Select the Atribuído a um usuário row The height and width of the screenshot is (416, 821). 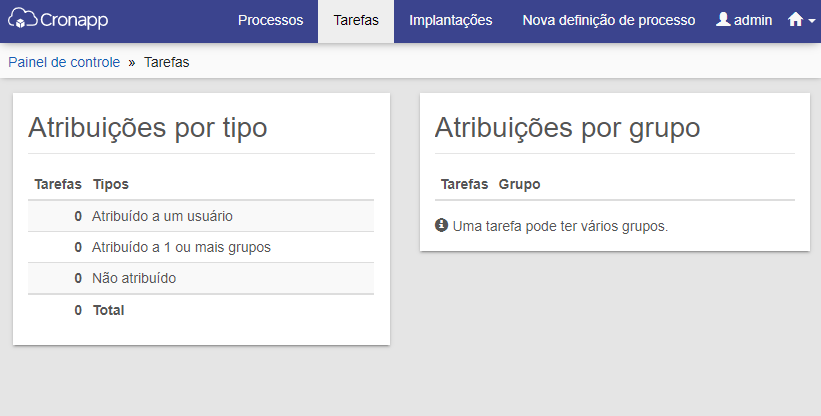pyautogui.click(x=201, y=216)
